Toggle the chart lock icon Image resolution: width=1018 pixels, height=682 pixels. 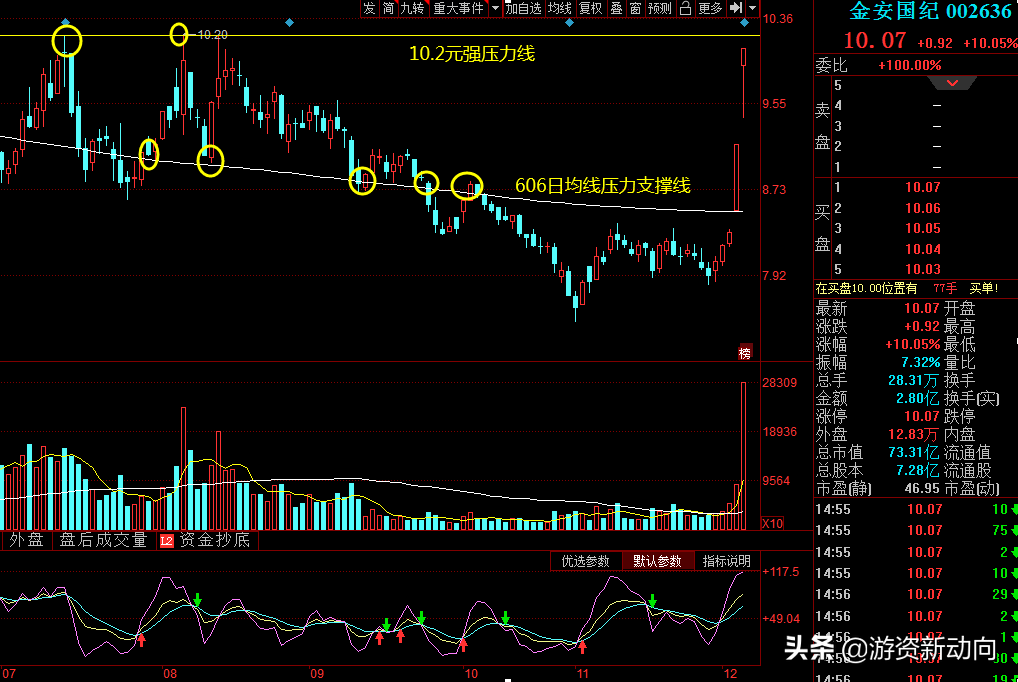tap(685, 8)
